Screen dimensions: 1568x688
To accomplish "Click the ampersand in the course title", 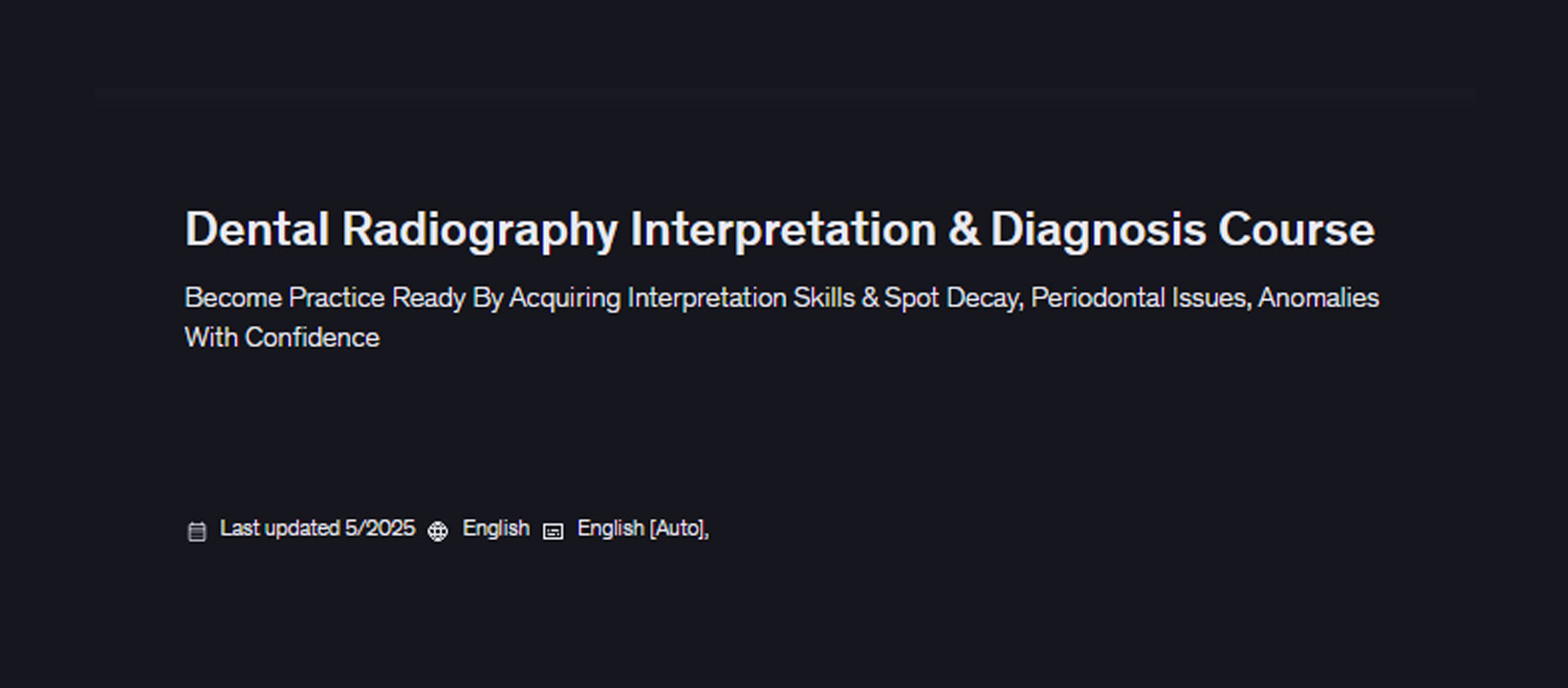I will [x=963, y=229].
